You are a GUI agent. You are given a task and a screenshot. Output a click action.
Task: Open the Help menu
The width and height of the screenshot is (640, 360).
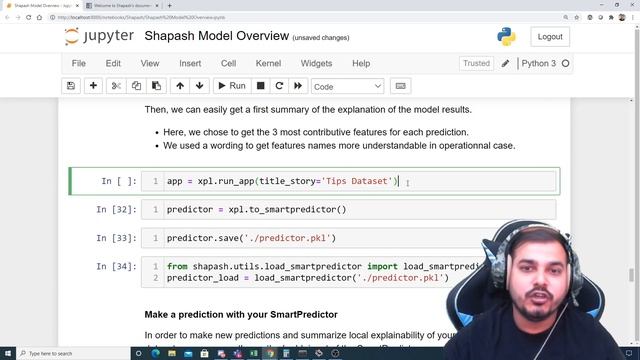[361, 63]
